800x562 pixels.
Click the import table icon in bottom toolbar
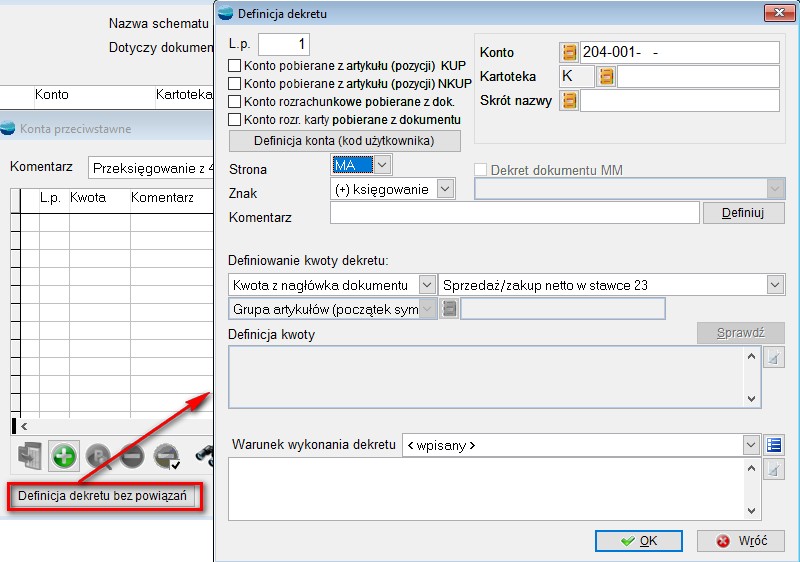29,457
